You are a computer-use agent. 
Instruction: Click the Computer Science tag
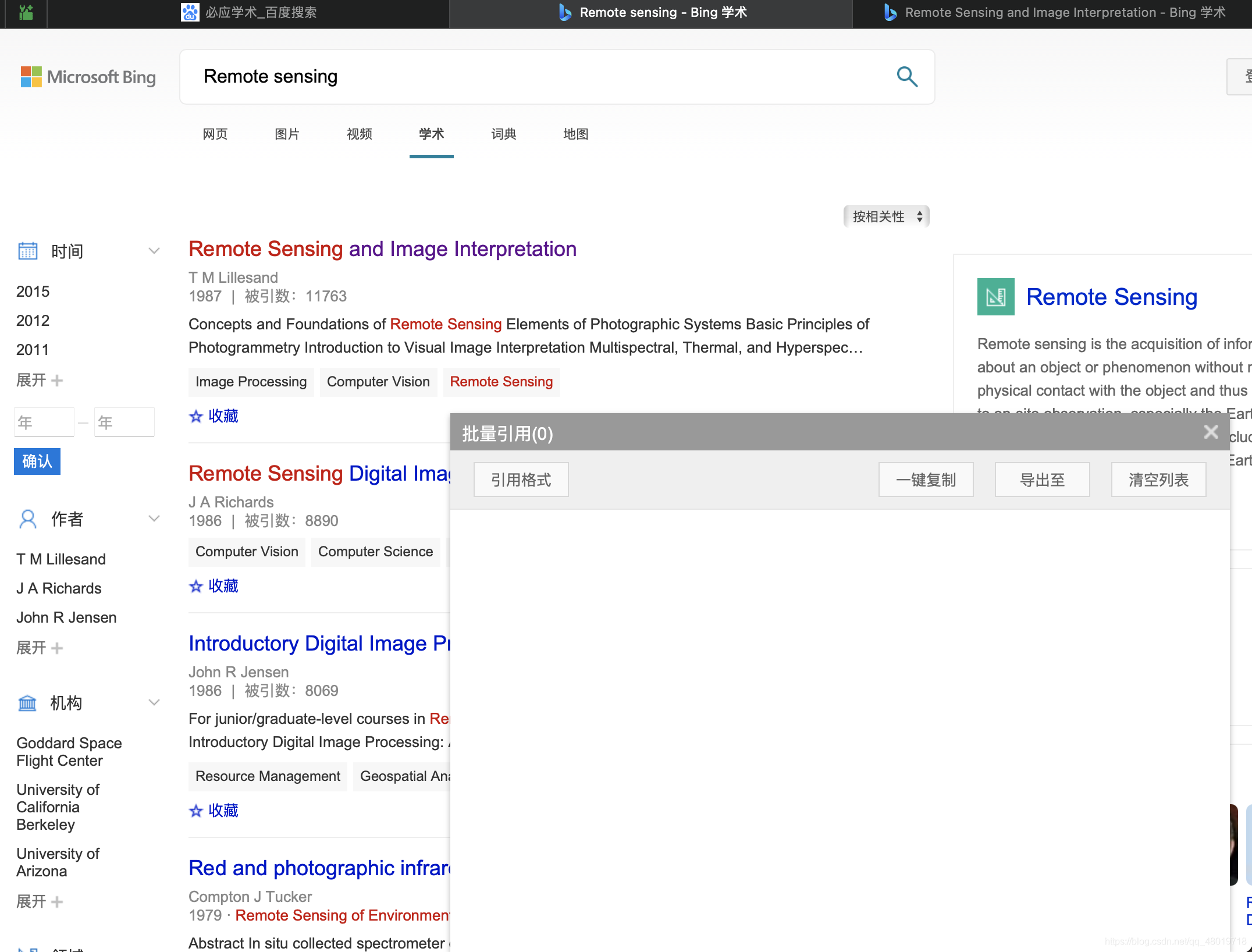[376, 552]
